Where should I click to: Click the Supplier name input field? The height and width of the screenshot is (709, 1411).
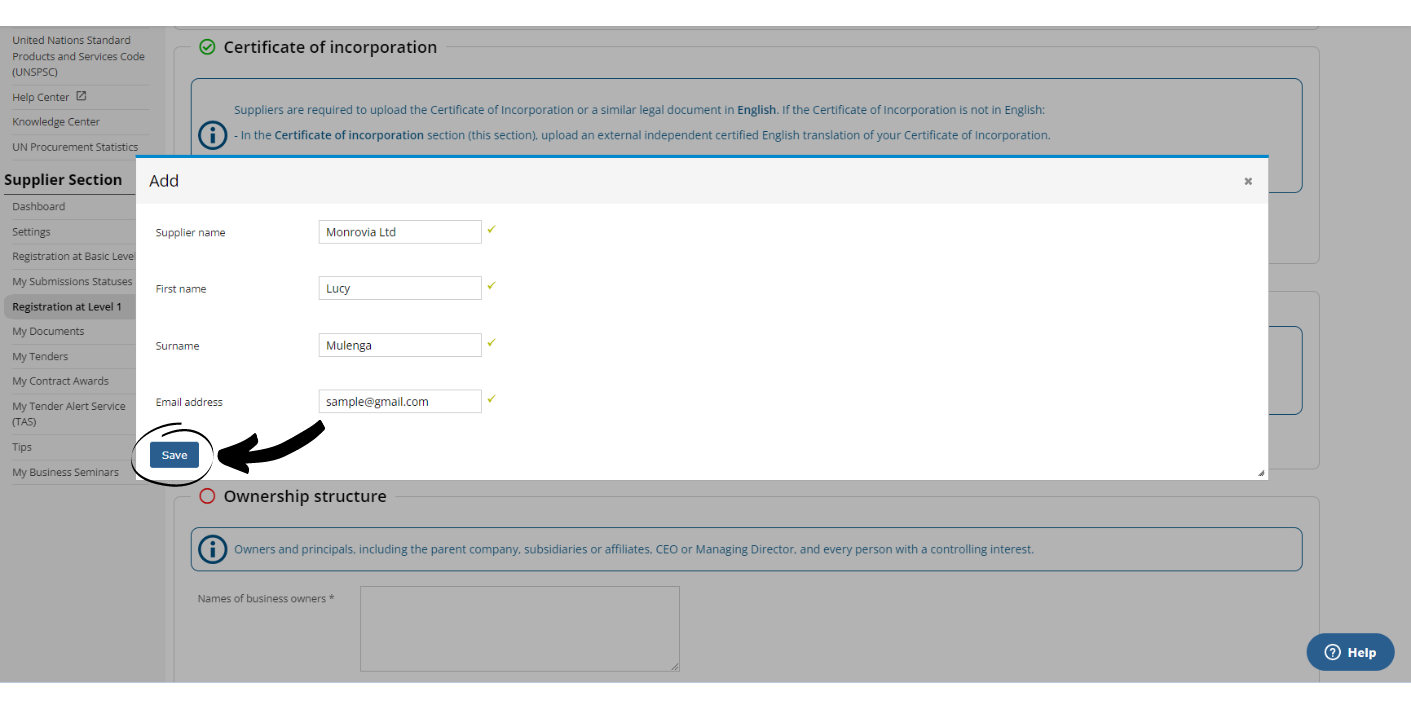coord(400,232)
